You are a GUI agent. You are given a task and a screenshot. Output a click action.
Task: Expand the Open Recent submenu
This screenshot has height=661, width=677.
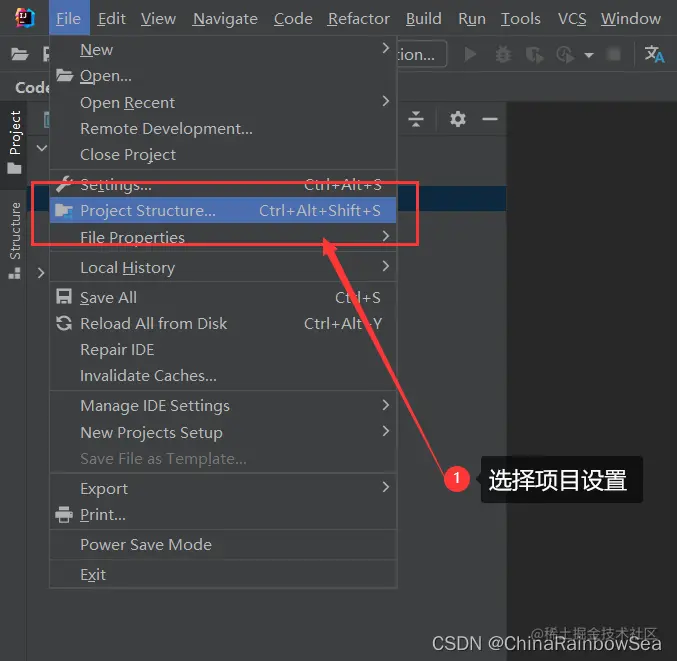[223, 102]
